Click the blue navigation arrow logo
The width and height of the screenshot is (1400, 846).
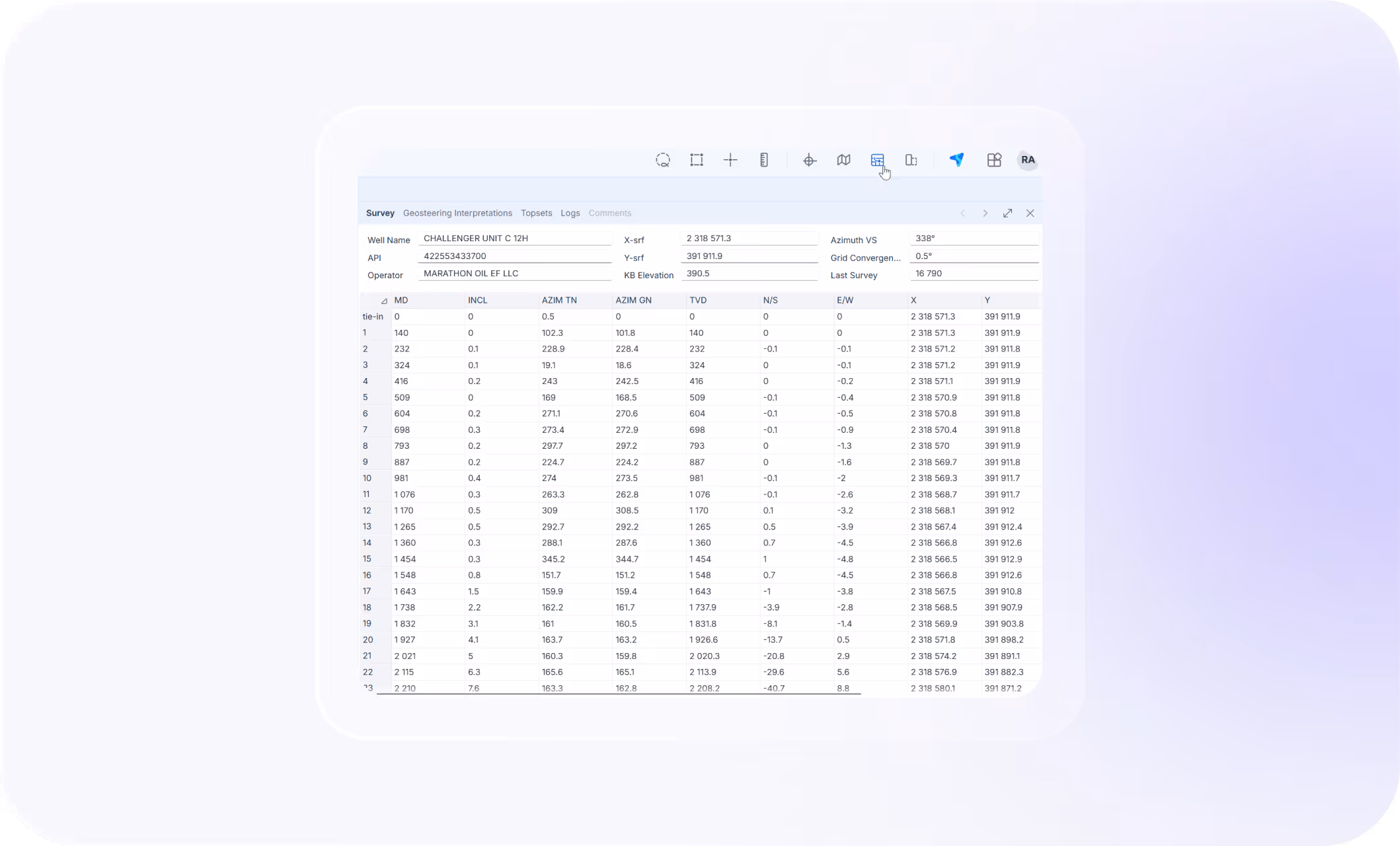[x=956, y=160]
